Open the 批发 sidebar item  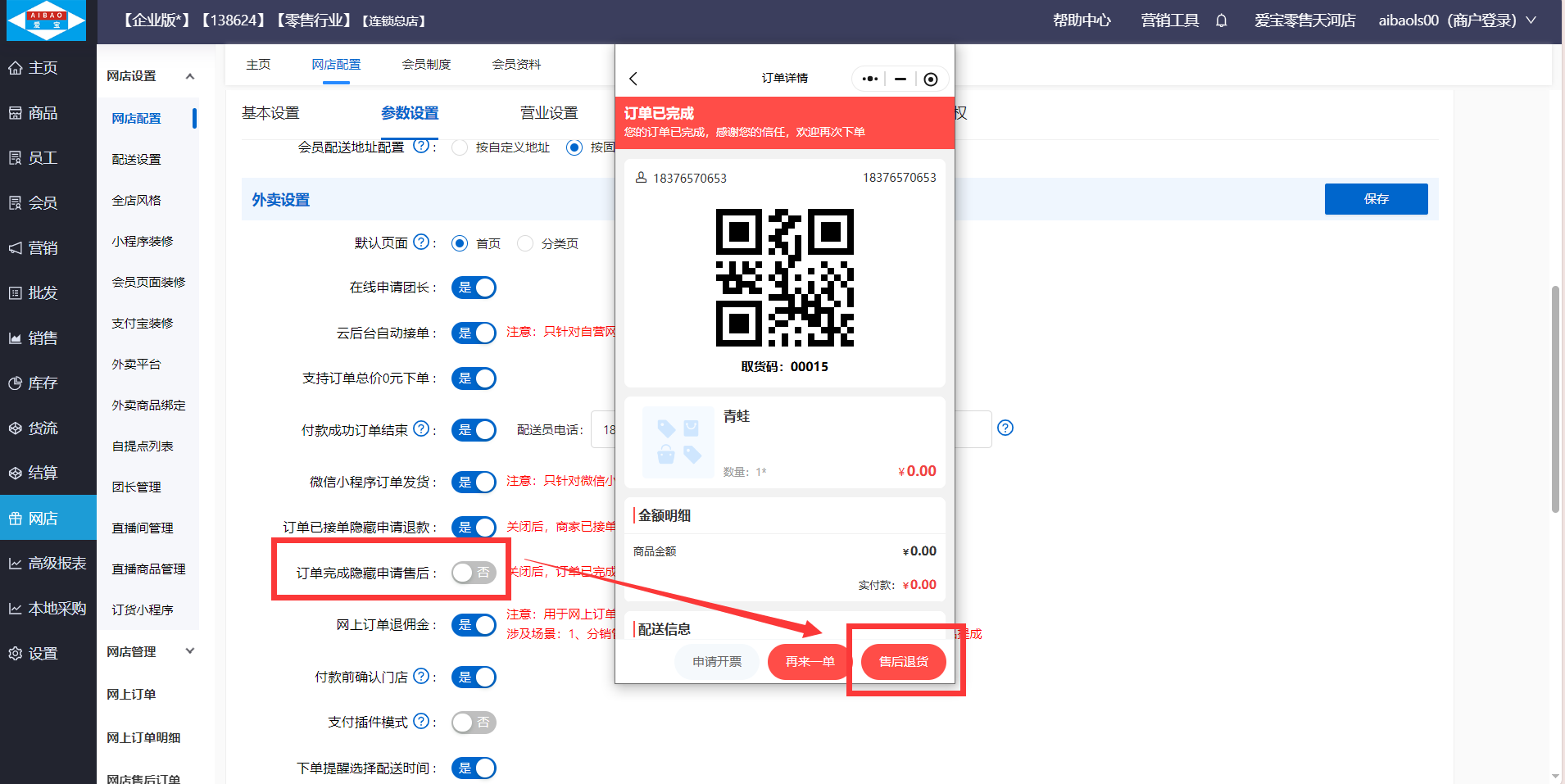point(48,293)
